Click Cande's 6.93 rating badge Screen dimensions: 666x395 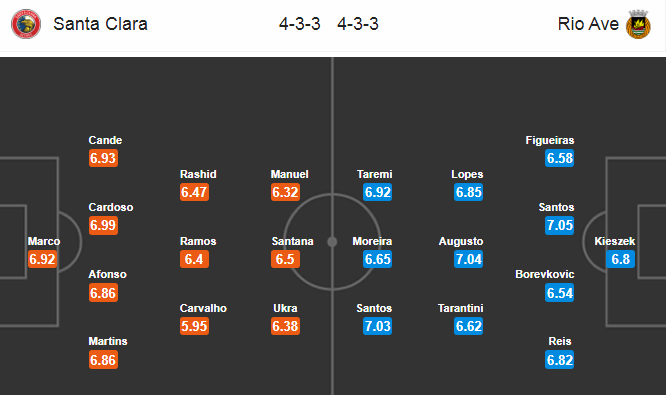(103, 158)
